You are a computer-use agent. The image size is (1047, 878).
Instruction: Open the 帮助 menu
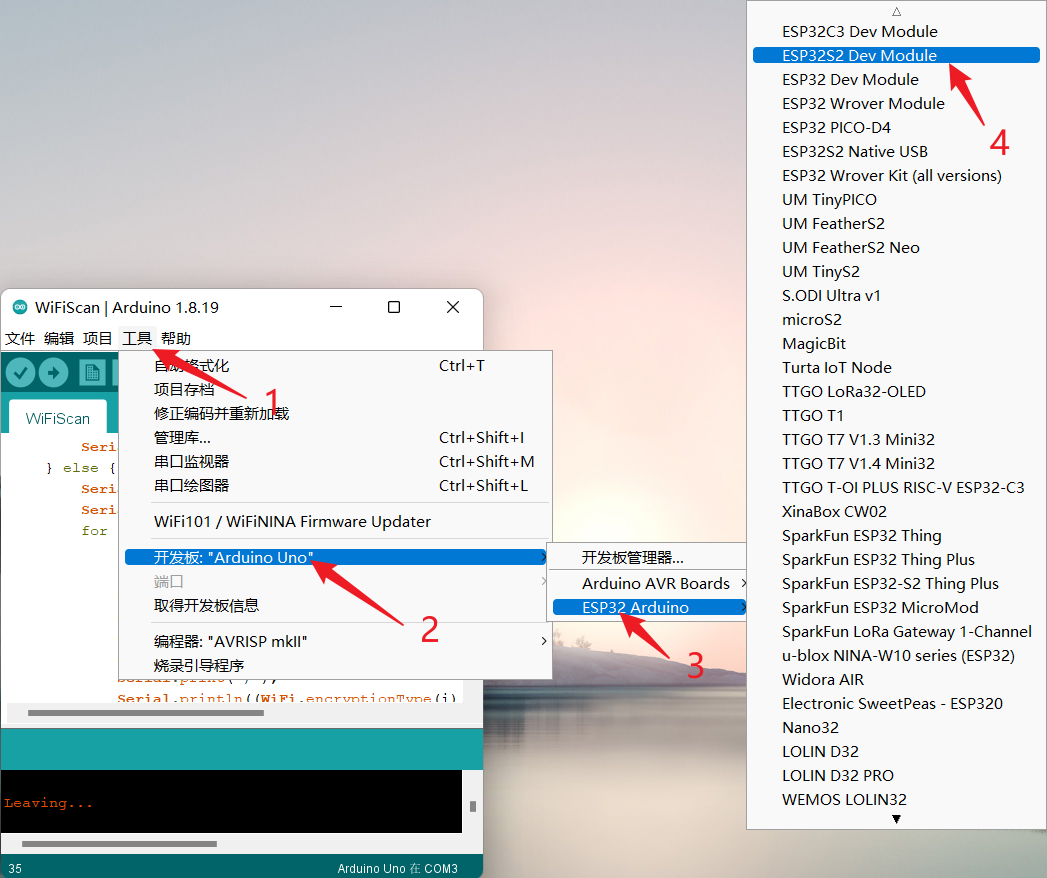pyautogui.click(x=176, y=339)
